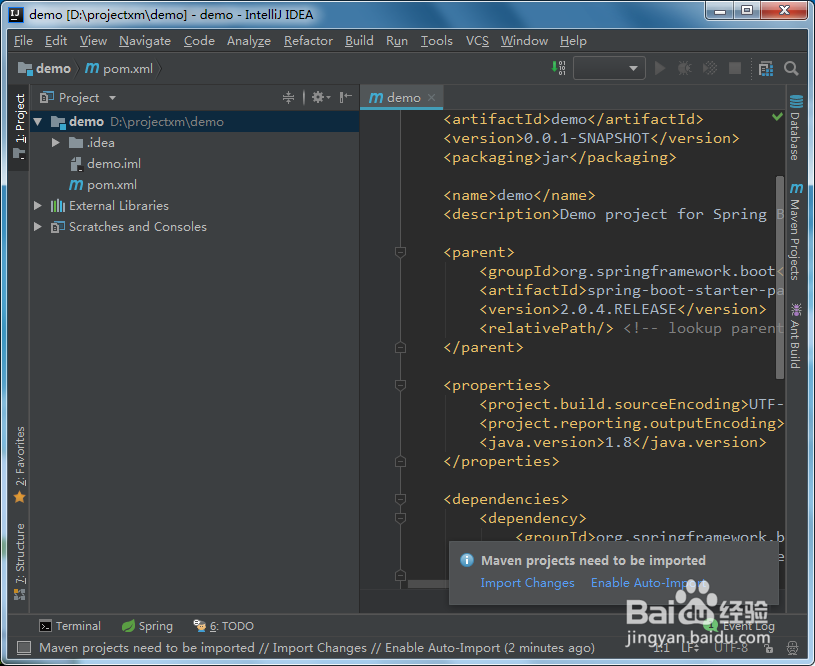This screenshot has width=815, height=666.
Task: Open the Structure tool window
Action: (x=20, y=561)
